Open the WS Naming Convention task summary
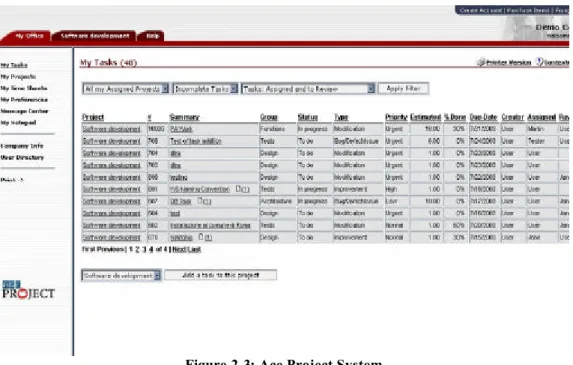The height and width of the screenshot is (365, 573). coord(200,189)
